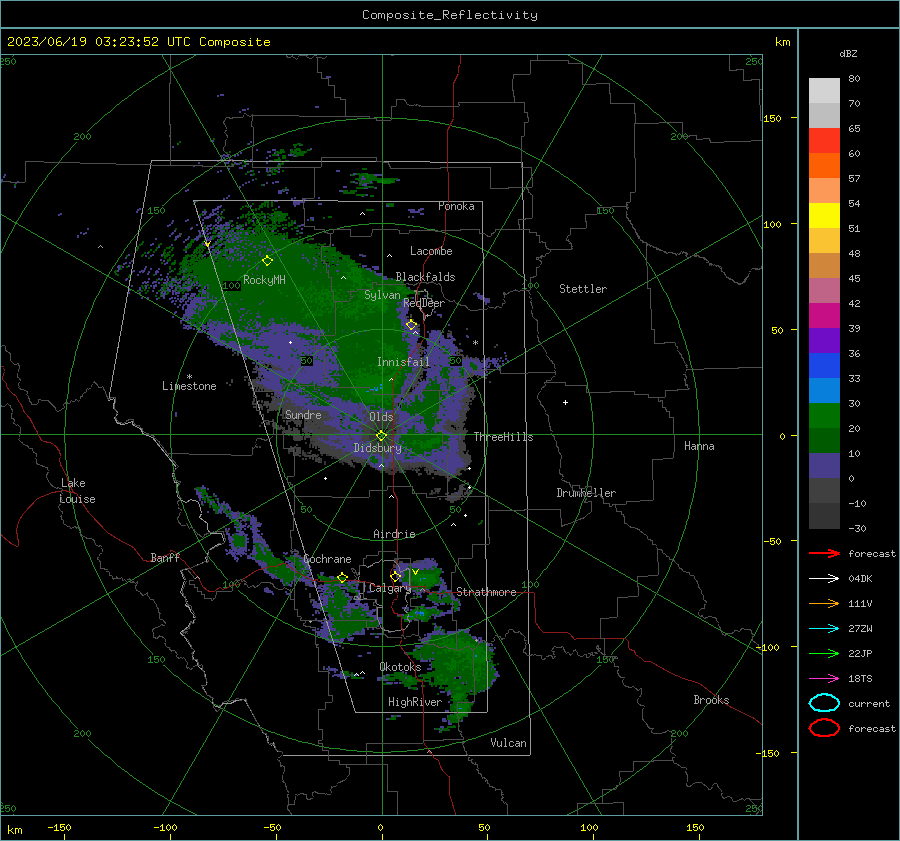Click the Blackfalds label
Image resolution: width=900 pixels, height=841 pixels.
(x=425, y=277)
